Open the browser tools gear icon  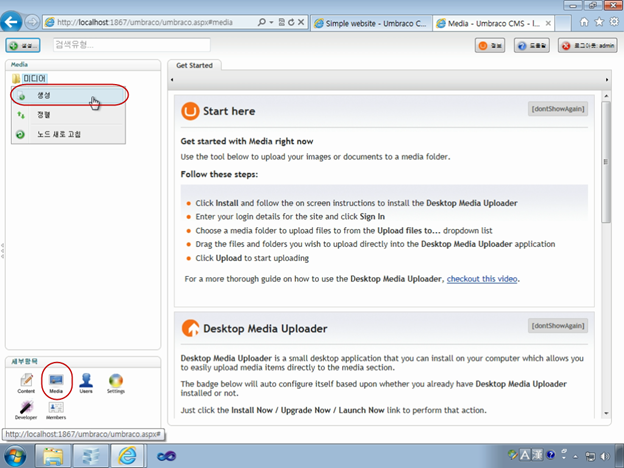(x=614, y=22)
